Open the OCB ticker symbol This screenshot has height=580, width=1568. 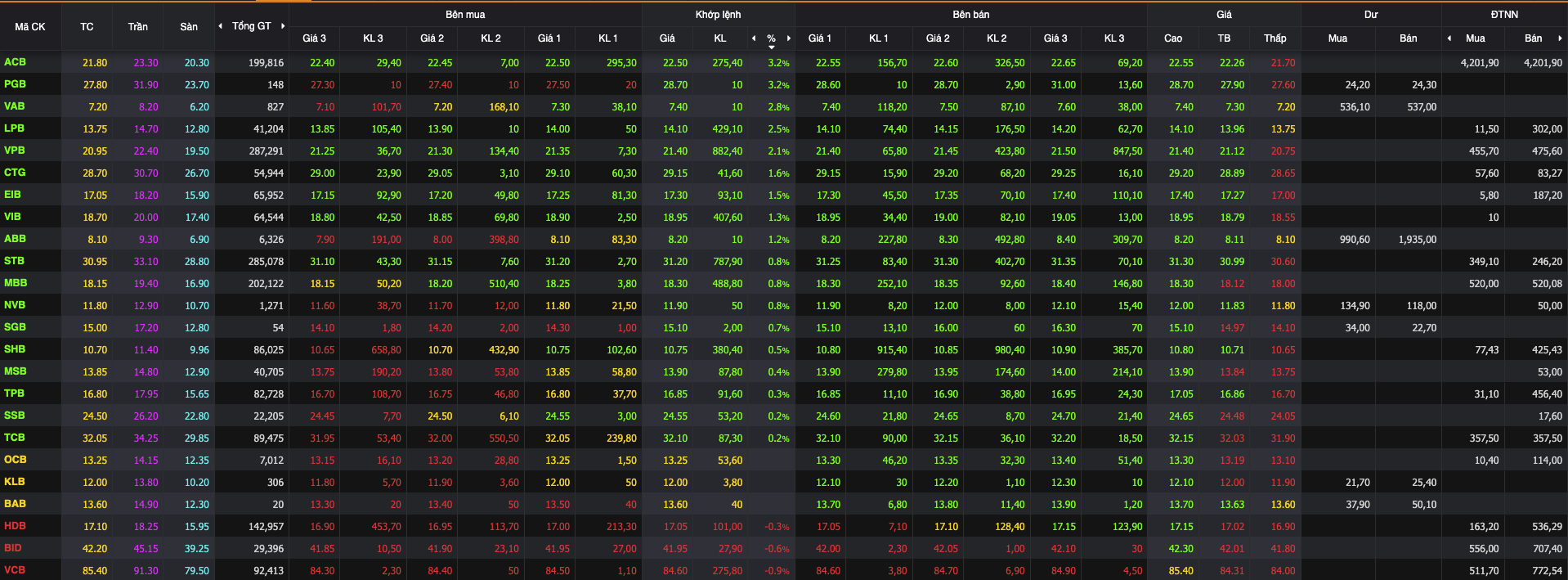point(15,460)
